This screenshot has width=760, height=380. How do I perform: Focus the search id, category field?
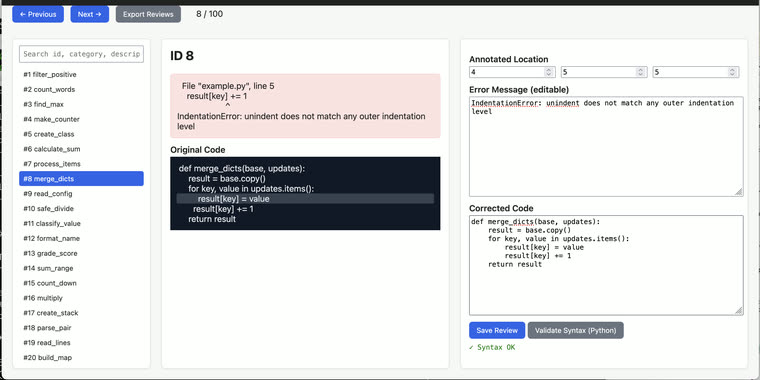[81, 54]
